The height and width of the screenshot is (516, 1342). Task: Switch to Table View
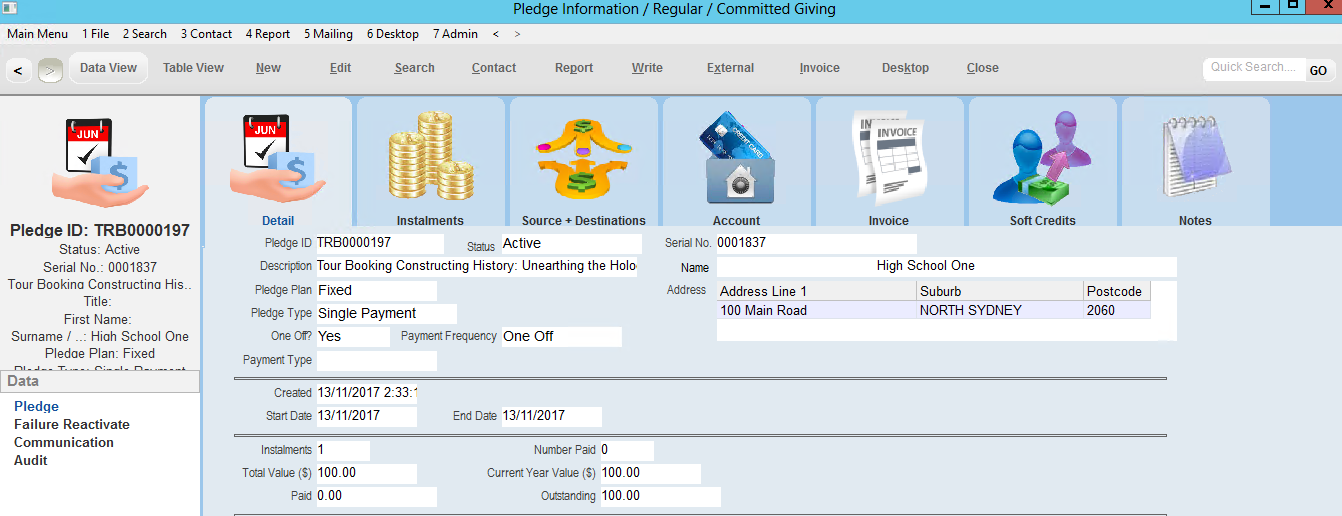[193, 68]
